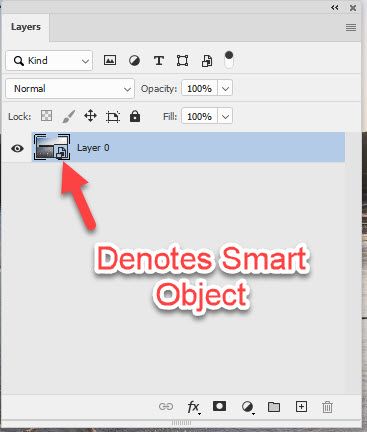Create a new layer

(301, 407)
